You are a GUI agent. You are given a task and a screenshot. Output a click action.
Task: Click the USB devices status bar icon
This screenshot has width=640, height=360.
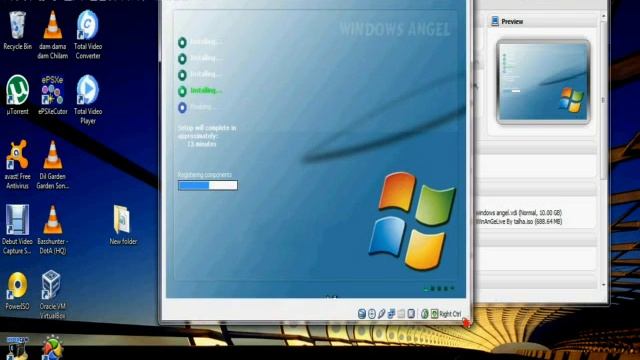(x=381, y=313)
